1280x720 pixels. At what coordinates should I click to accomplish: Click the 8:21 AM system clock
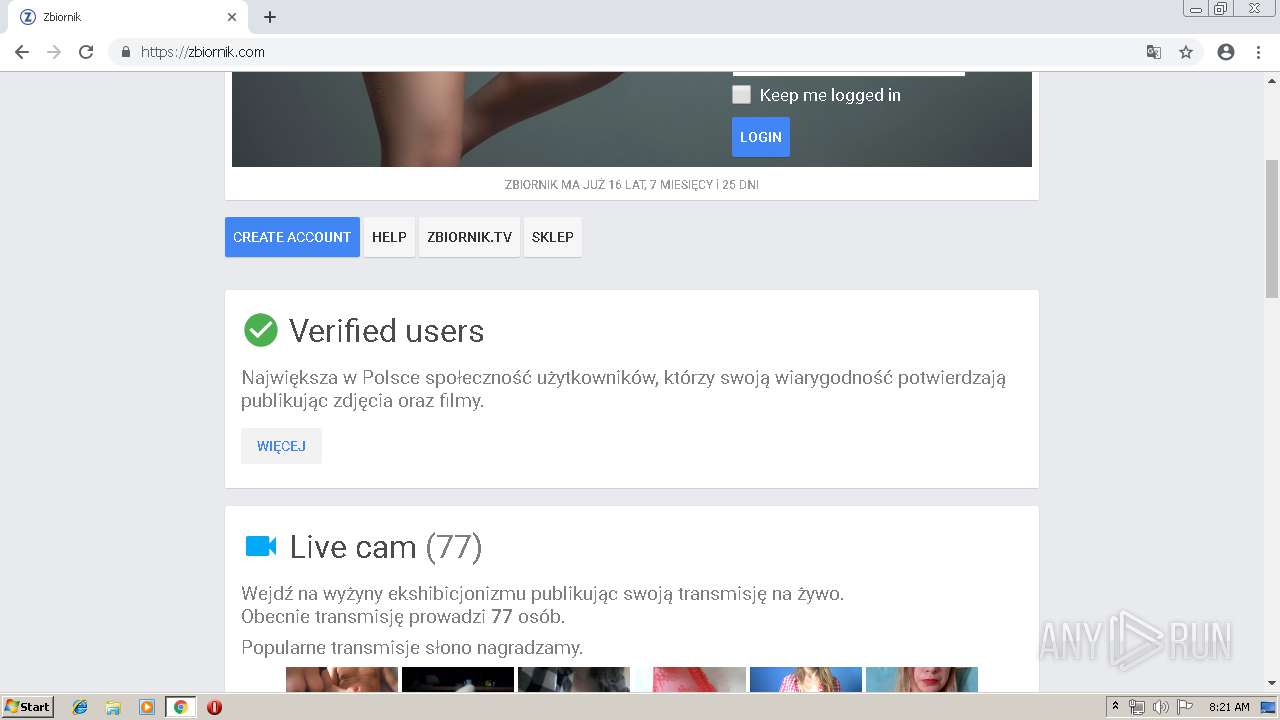tap(1229, 707)
